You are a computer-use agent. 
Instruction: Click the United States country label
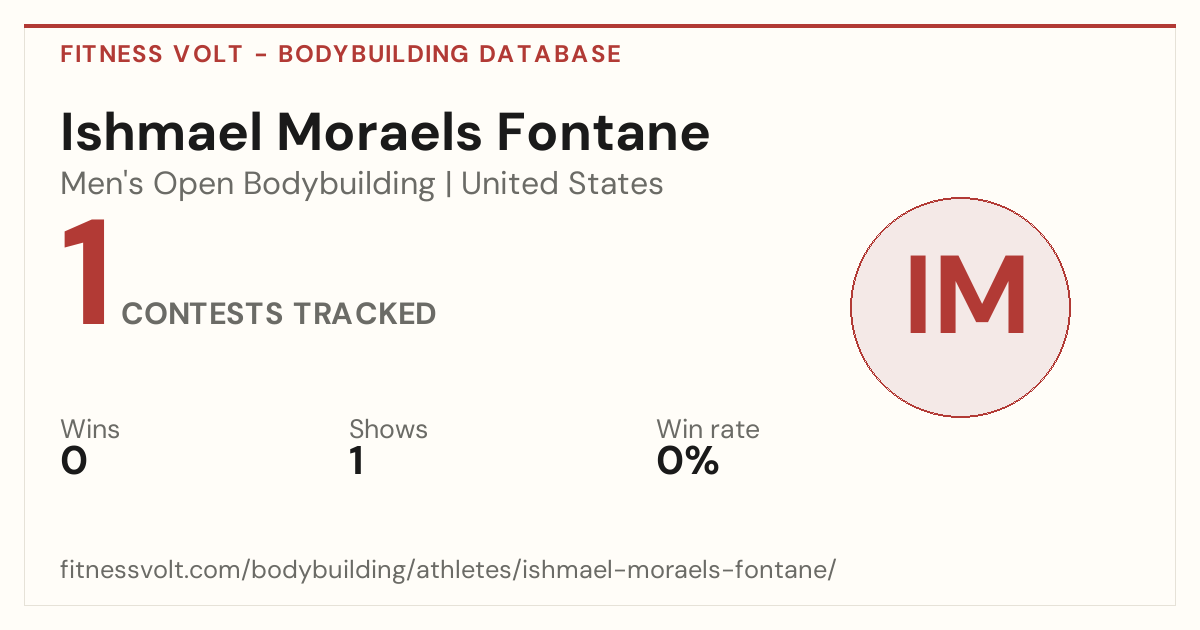point(562,184)
